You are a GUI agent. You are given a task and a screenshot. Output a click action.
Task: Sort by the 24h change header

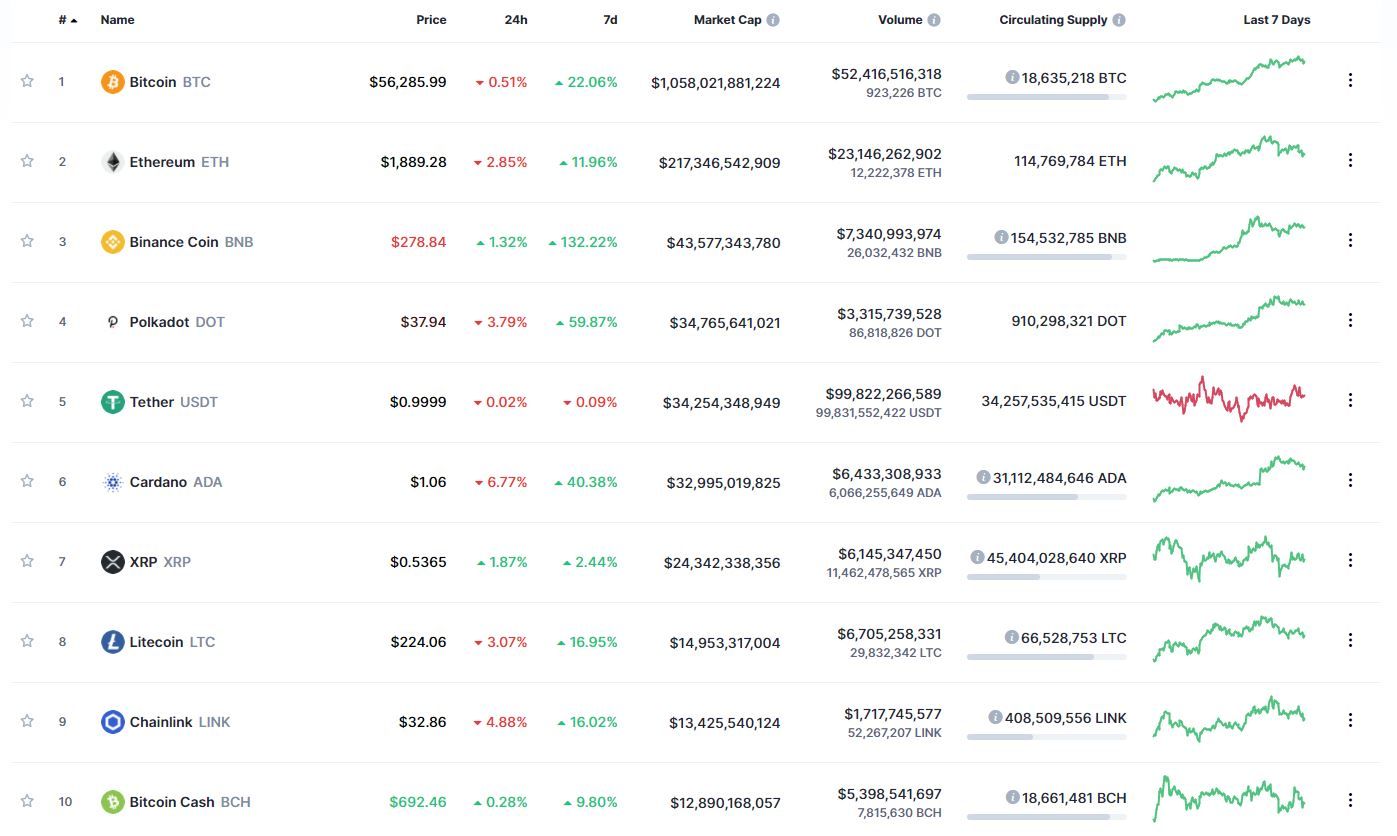[x=516, y=20]
